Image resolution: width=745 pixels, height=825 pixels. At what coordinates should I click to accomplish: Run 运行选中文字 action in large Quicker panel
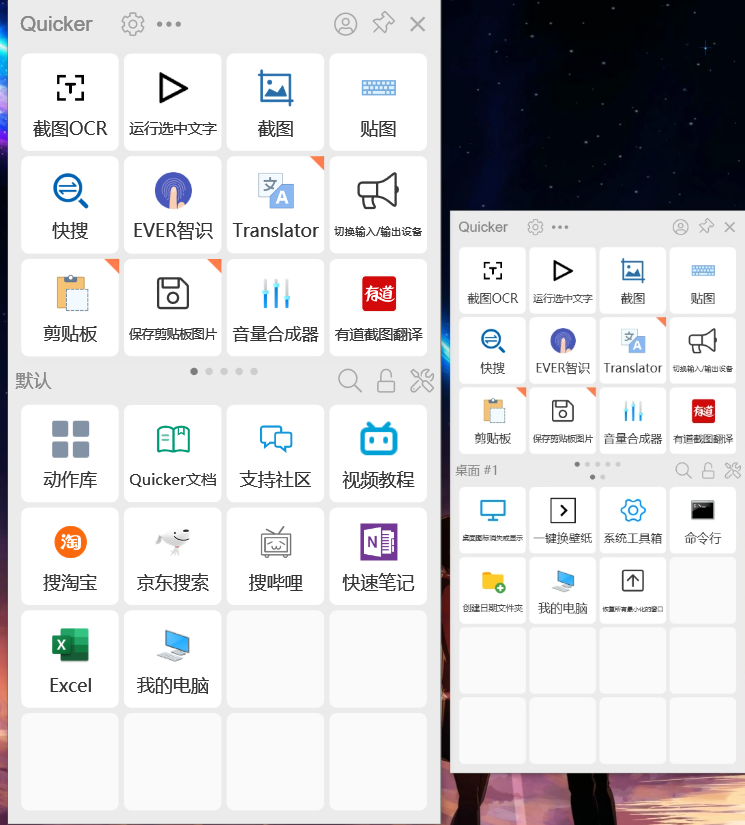pyautogui.click(x=173, y=102)
